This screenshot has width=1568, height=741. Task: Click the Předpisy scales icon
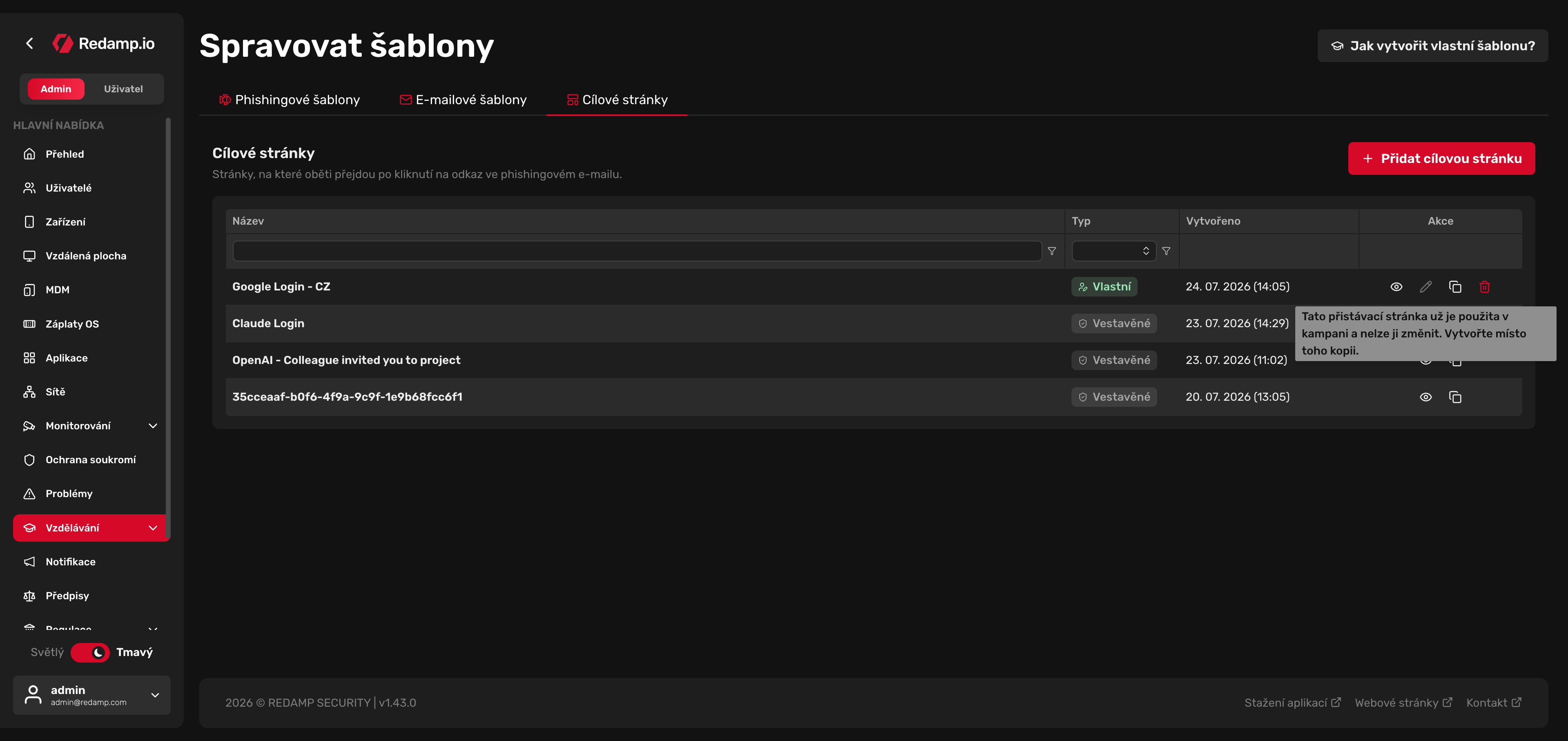click(29, 596)
